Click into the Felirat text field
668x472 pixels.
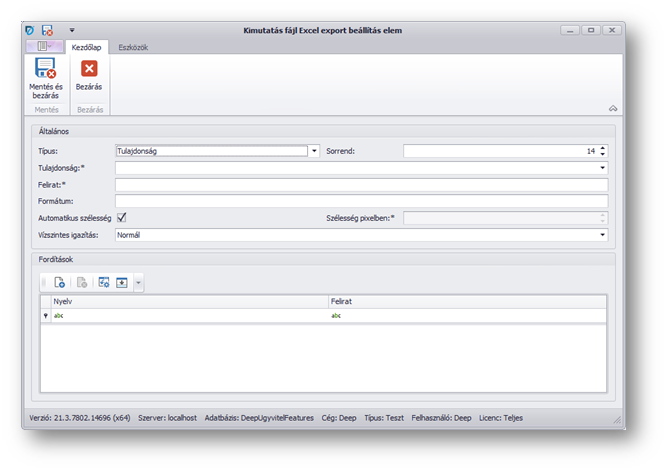coord(360,185)
